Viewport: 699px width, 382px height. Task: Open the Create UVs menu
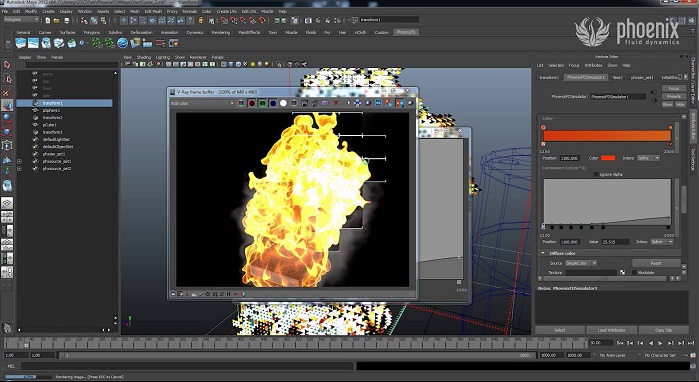click(x=227, y=11)
